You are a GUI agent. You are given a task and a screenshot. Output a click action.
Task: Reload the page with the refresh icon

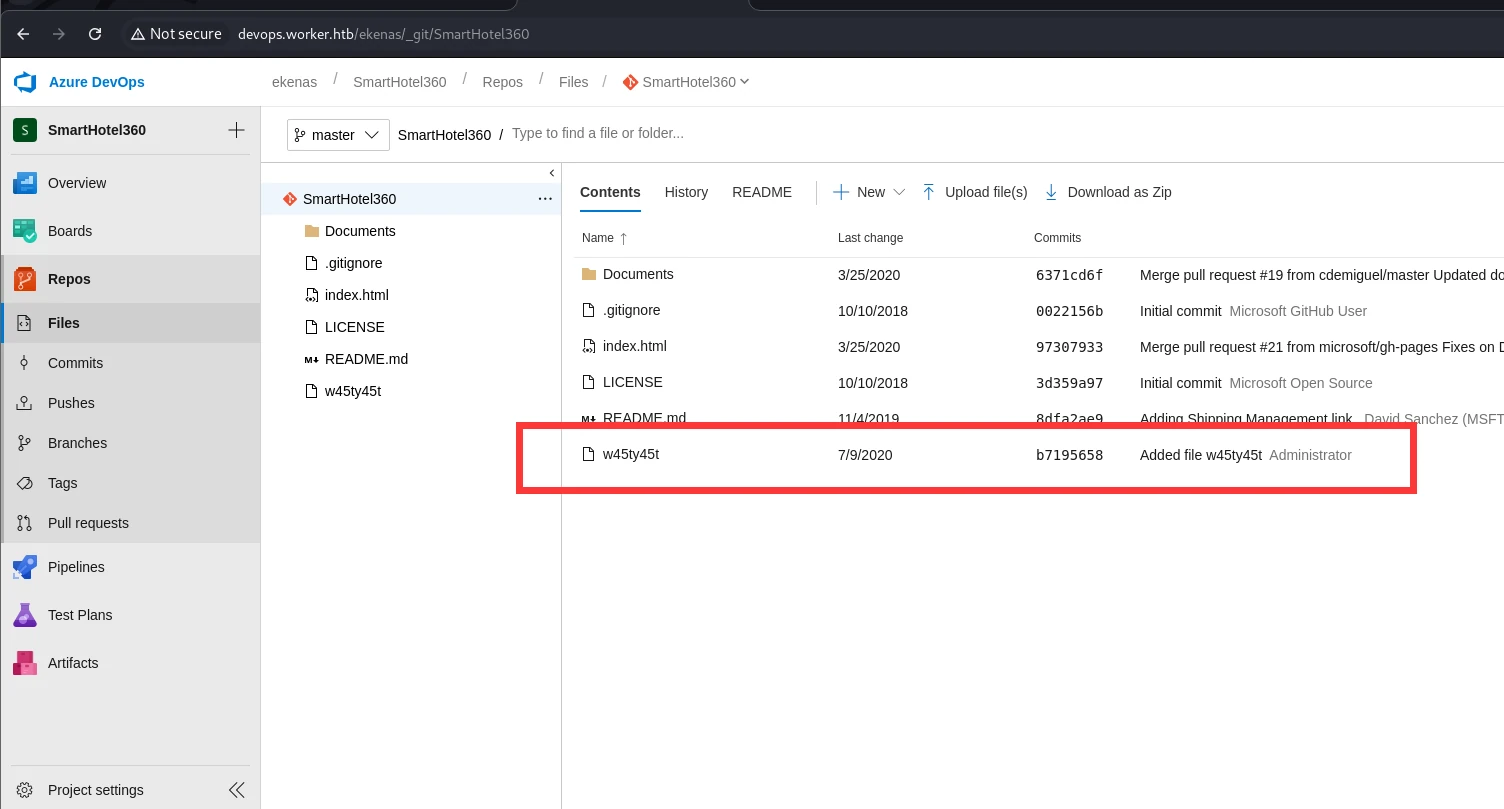95,34
